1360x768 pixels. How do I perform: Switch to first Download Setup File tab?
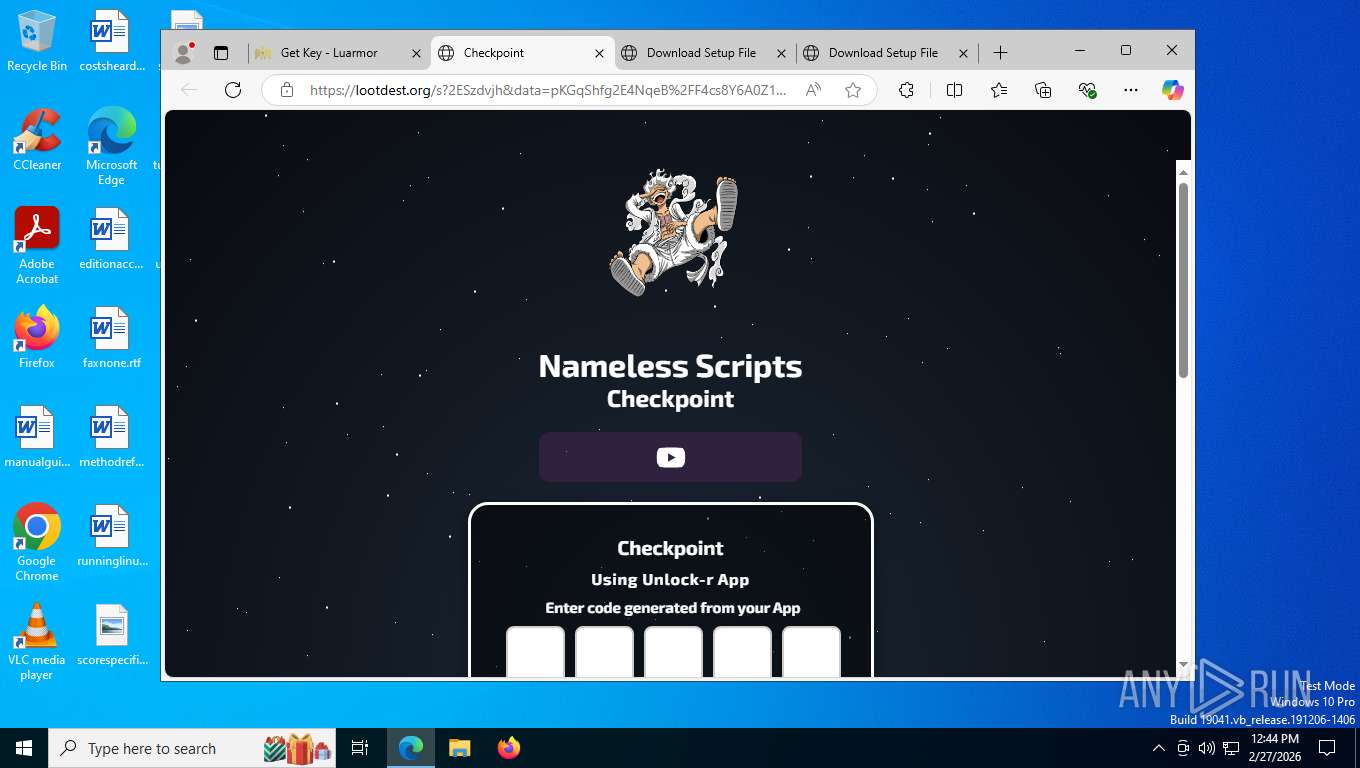pyautogui.click(x=704, y=53)
